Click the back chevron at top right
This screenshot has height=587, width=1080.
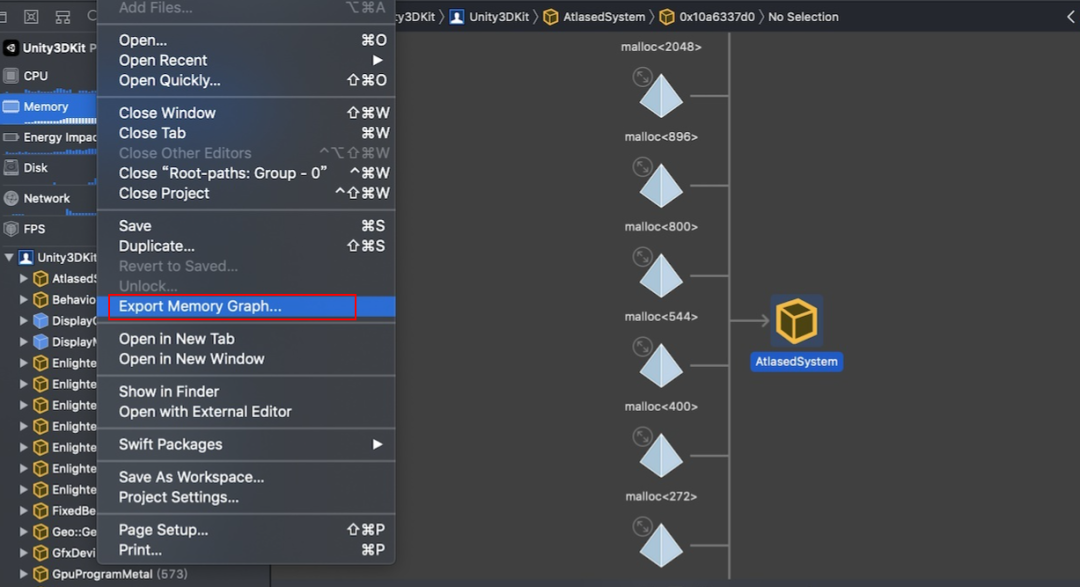click(1071, 17)
